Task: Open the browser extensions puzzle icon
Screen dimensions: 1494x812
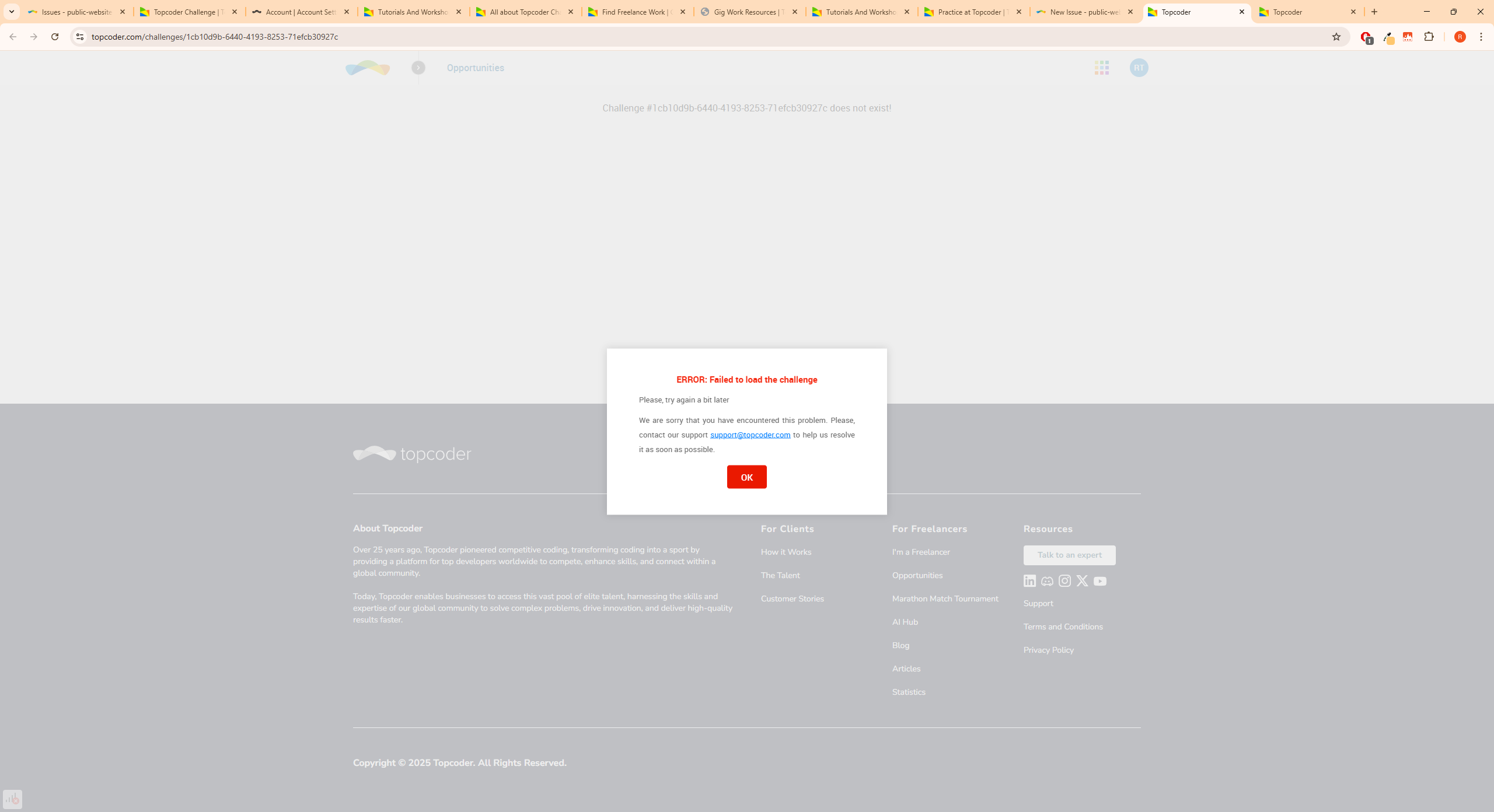Action: coord(1429,37)
